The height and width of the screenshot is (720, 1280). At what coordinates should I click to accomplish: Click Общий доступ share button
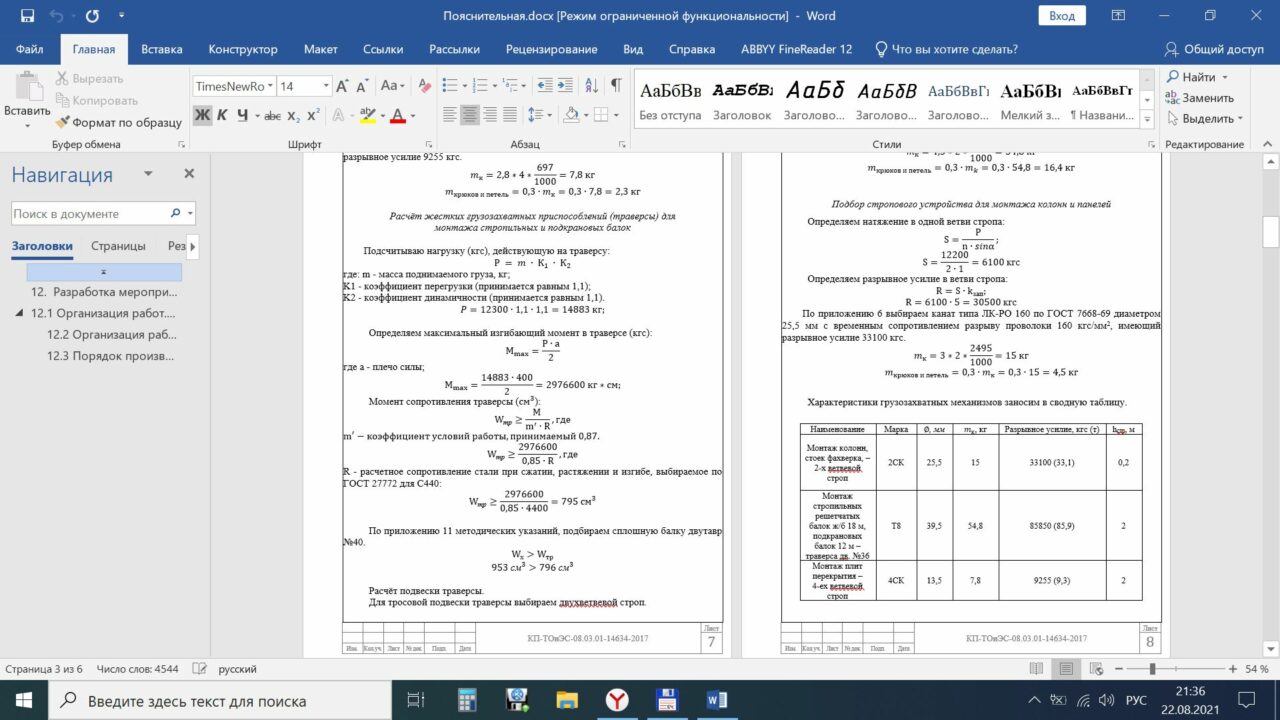pyautogui.click(x=1214, y=49)
